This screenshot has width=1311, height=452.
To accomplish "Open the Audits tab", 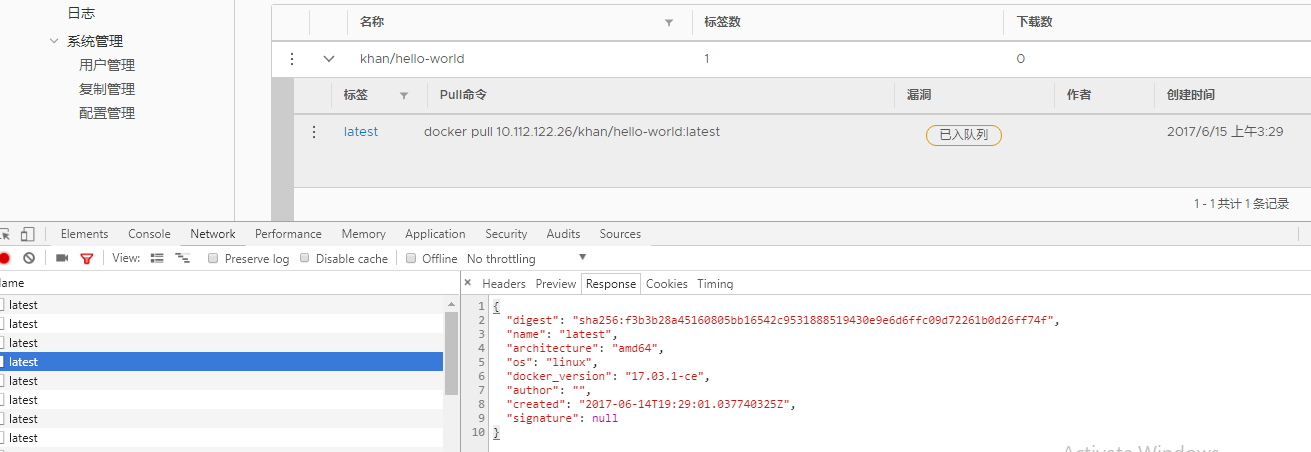I will (563, 234).
